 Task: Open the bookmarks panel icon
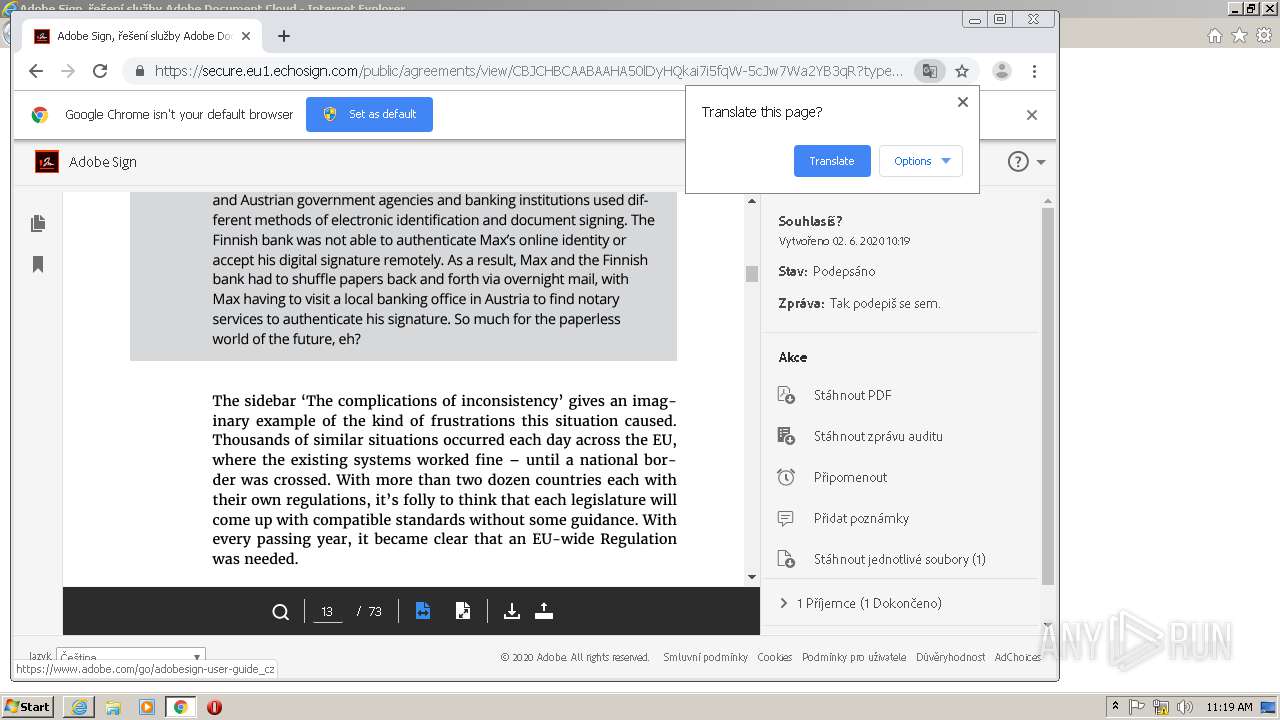[x=38, y=264]
